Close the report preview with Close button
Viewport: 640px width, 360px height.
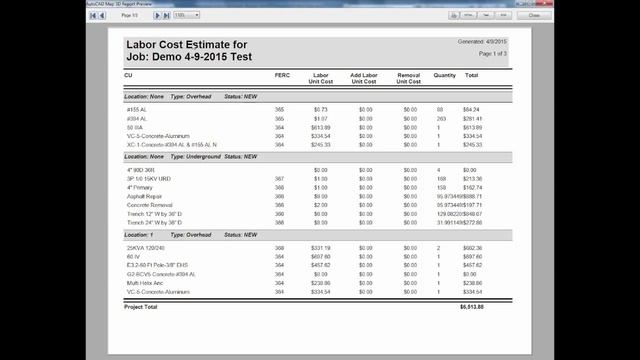point(534,15)
